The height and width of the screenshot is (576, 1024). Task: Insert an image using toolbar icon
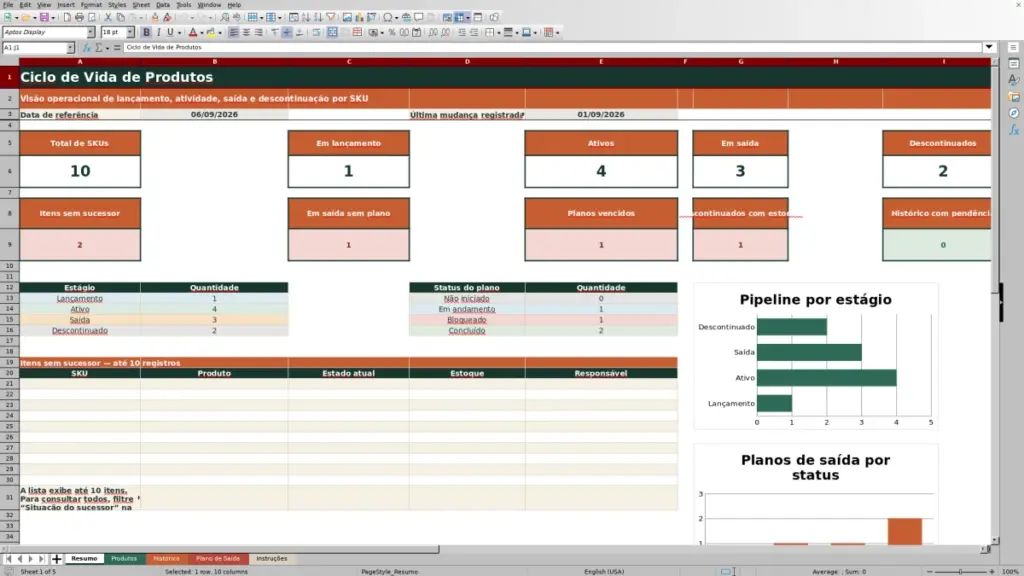coord(347,17)
